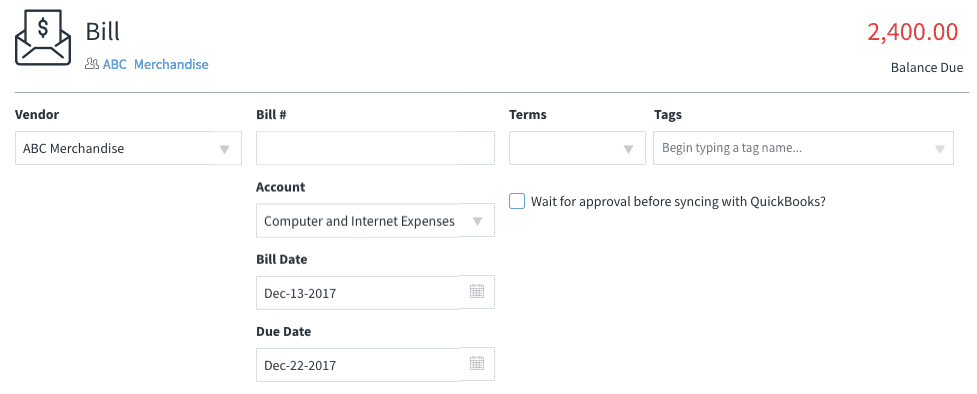Viewport: 977px width, 394px height.
Task: Enable Wait for approval before syncing checkbox
Action: tap(517, 201)
